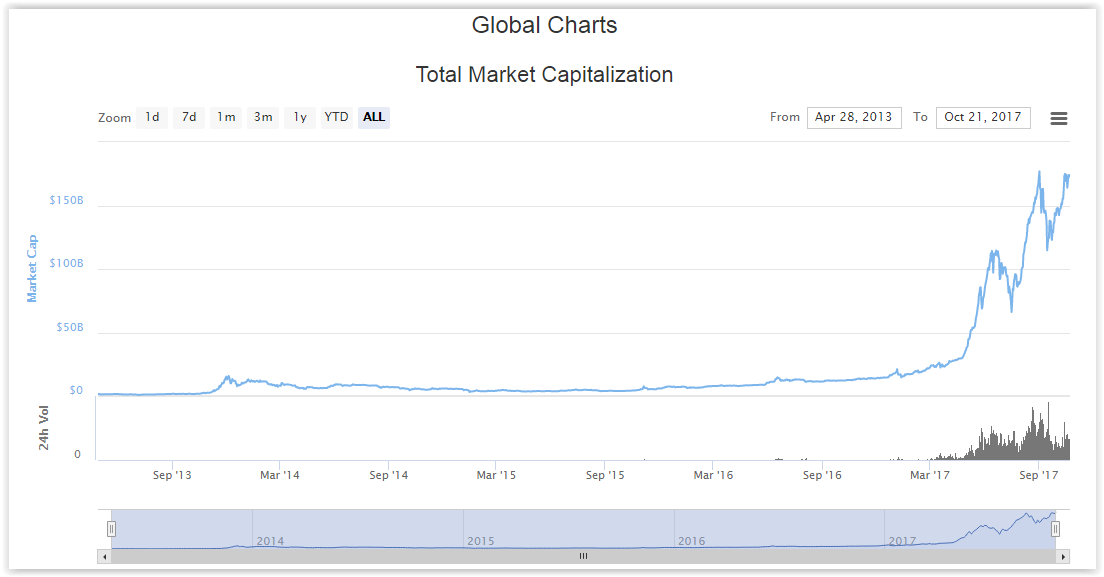Select the 1m zoom range
The width and height of the screenshot is (1104, 577).
(x=226, y=117)
